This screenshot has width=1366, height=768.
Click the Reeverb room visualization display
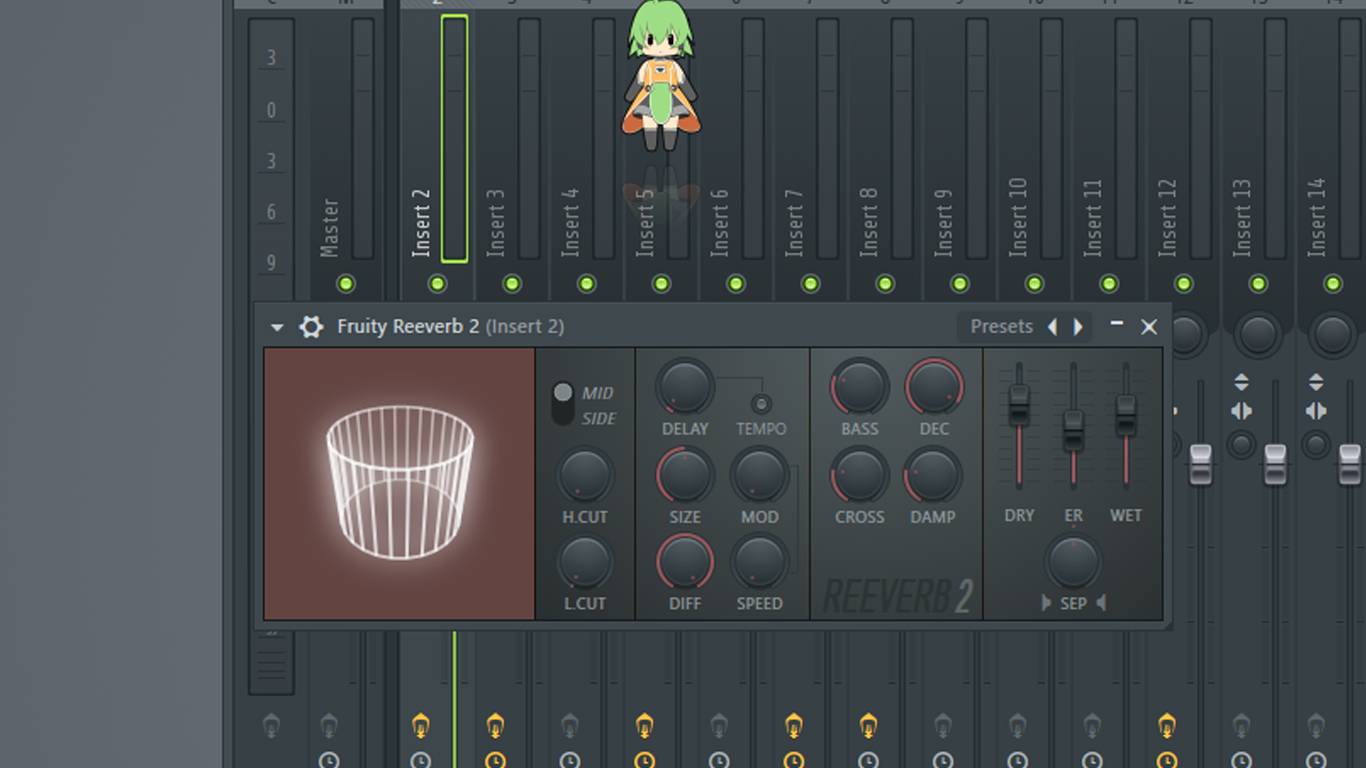point(399,484)
